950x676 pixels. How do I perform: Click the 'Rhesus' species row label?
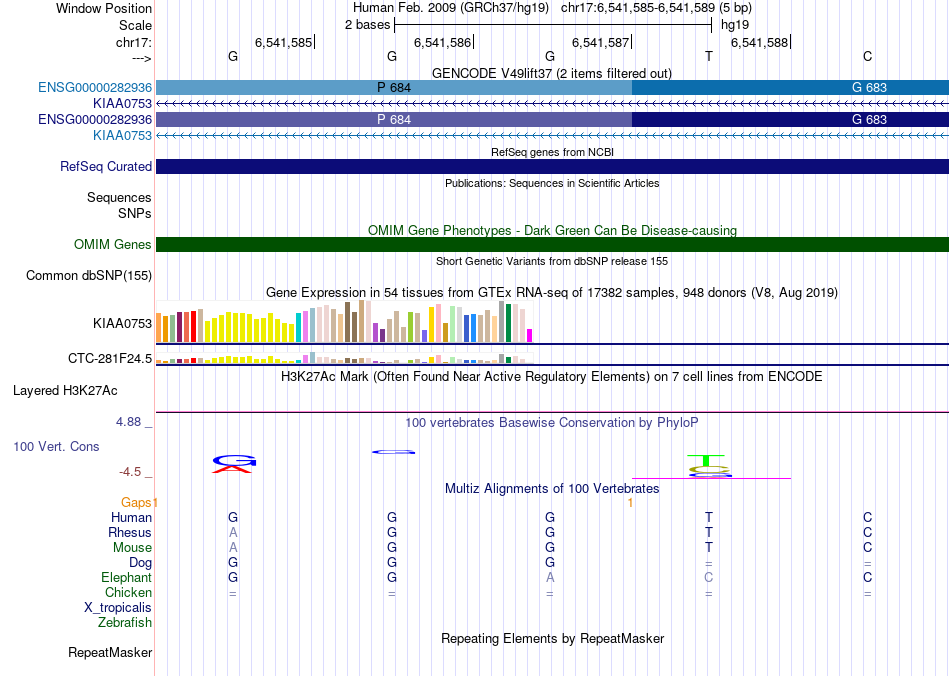tap(130, 532)
